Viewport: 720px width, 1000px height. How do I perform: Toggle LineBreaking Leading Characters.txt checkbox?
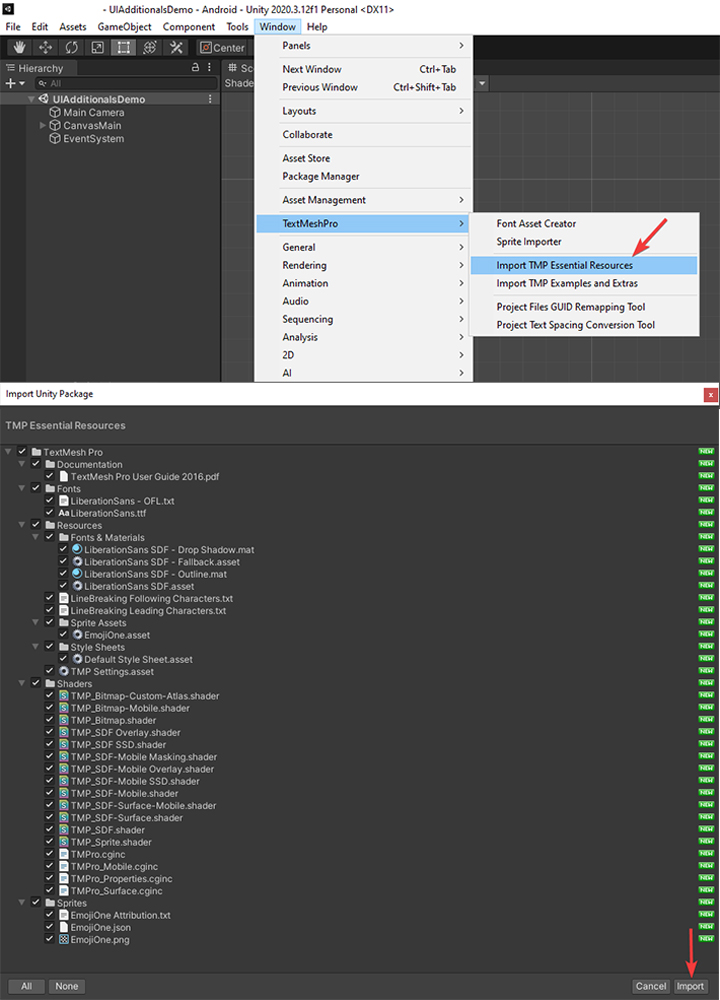[49, 610]
